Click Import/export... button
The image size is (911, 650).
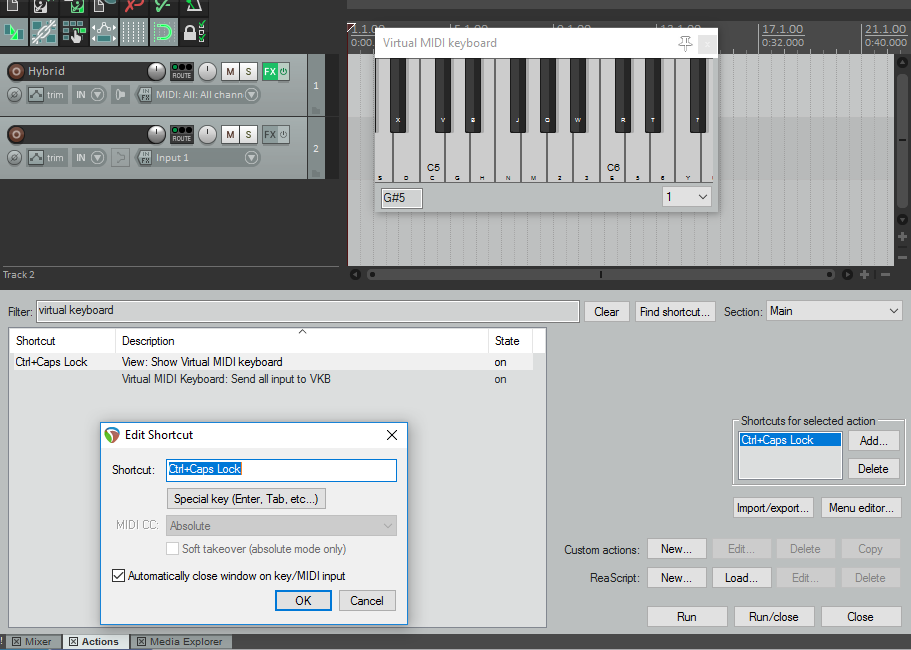[773, 508]
